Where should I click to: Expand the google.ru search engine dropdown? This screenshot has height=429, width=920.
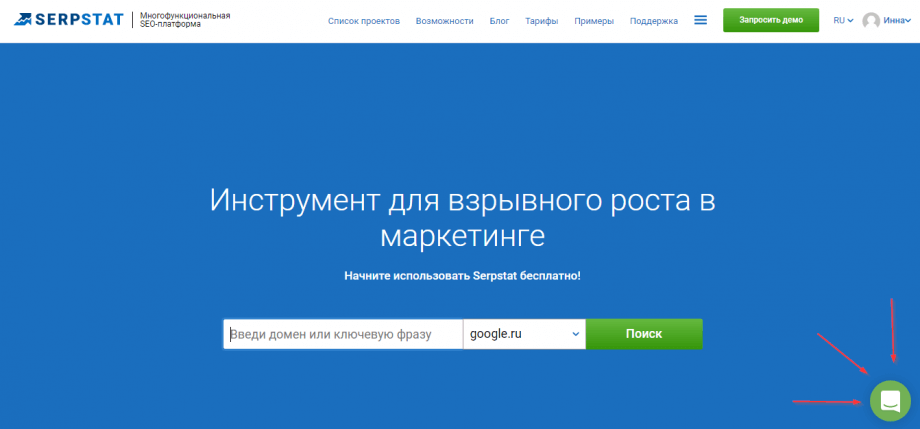(525, 334)
